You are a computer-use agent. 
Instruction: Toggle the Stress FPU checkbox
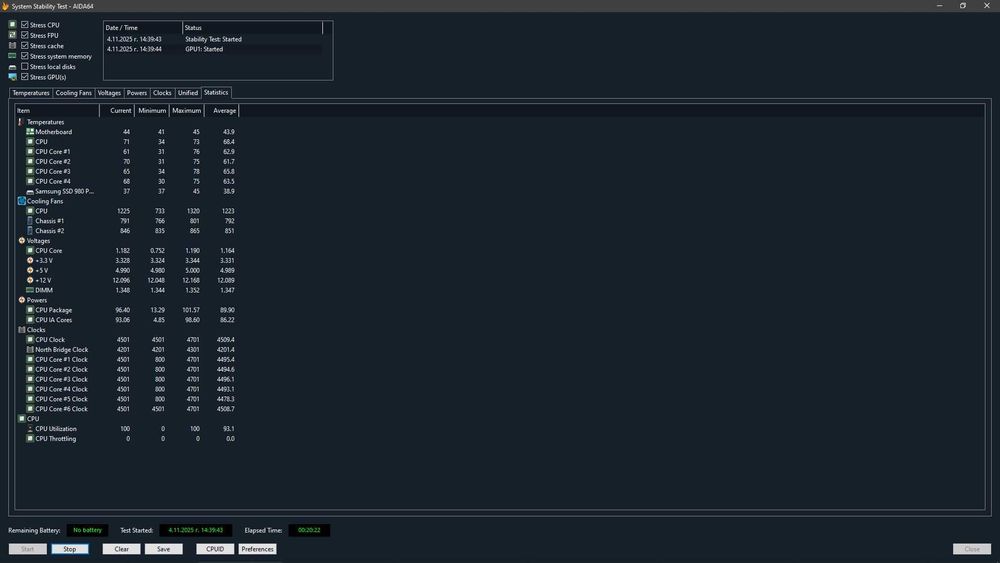[25, 35]
